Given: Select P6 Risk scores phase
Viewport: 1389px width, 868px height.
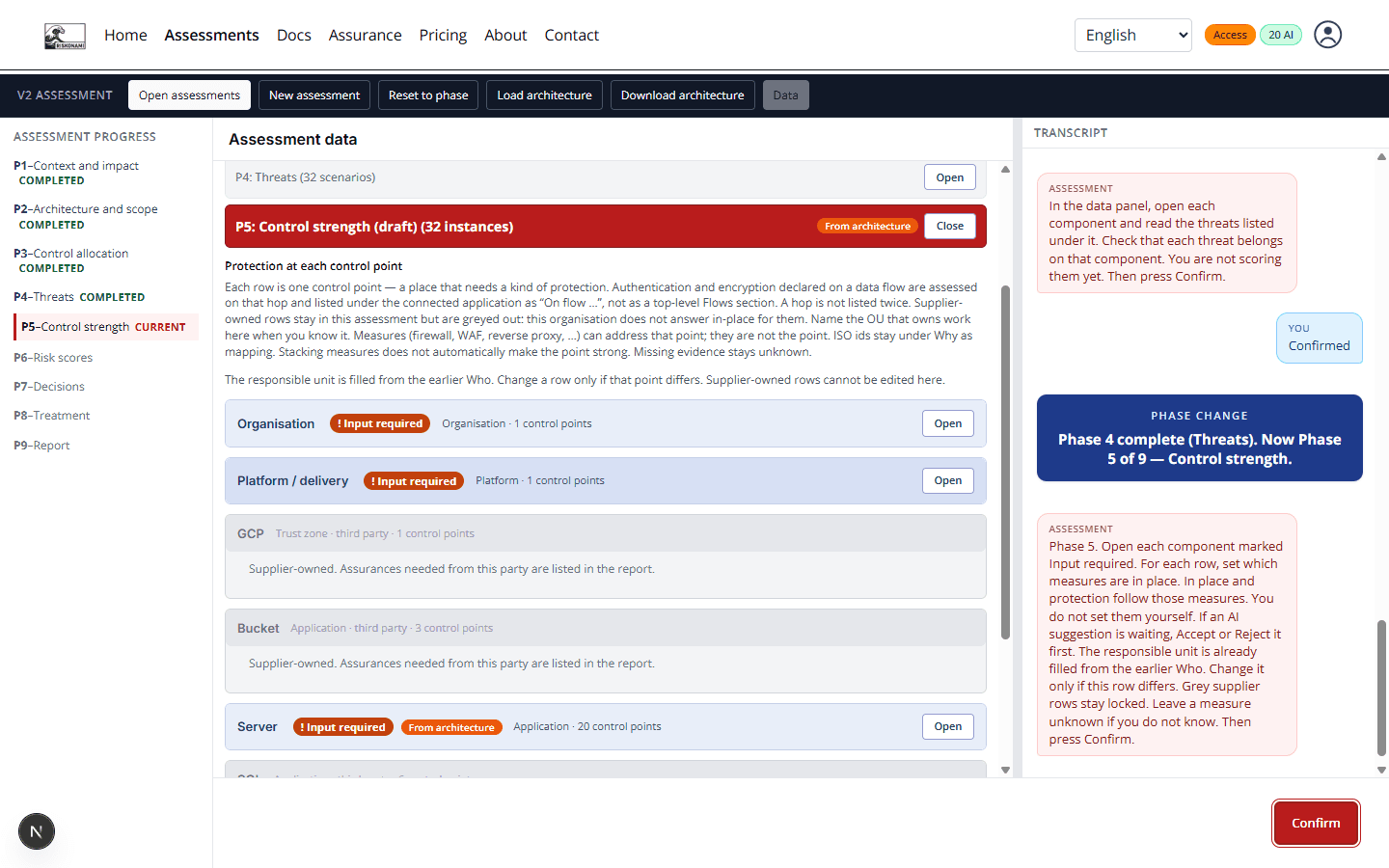Looking at the screenshot, I should coord(53,358).
